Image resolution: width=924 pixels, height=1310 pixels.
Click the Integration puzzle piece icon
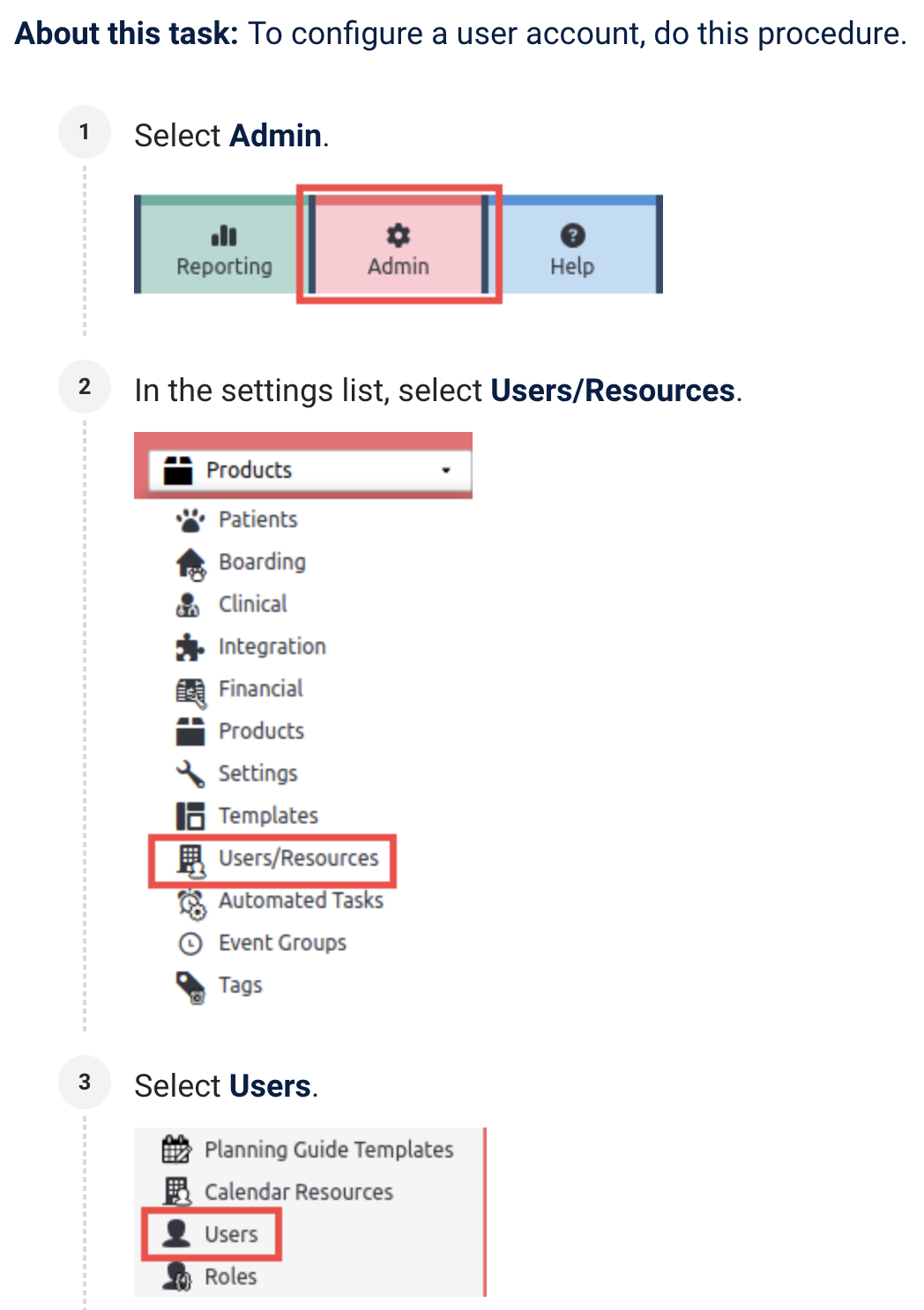coord(190,647)
